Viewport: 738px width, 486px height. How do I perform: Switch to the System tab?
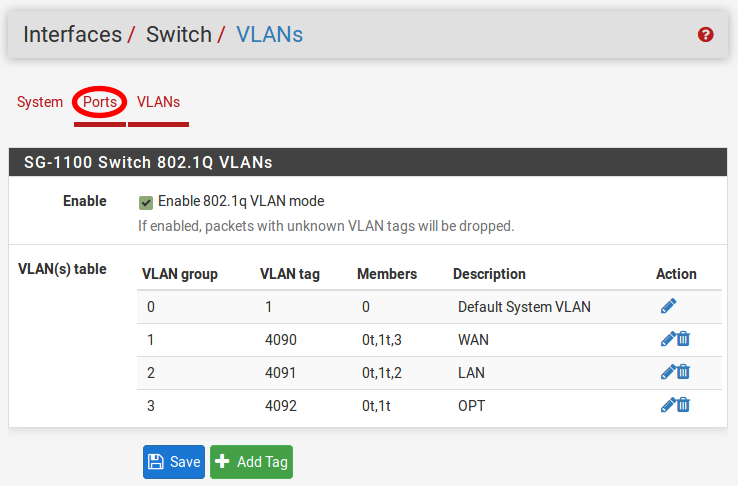pos(40,102)
